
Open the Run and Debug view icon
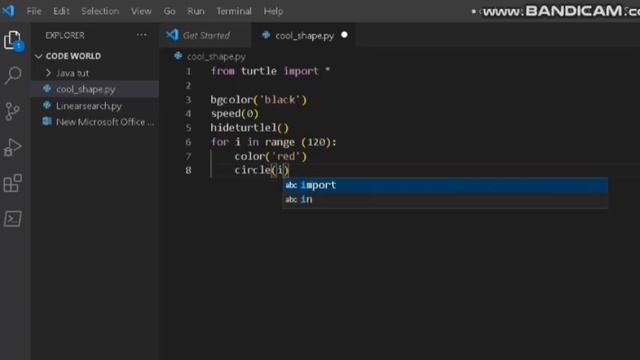pyautogui.click(x=13, y=147)
